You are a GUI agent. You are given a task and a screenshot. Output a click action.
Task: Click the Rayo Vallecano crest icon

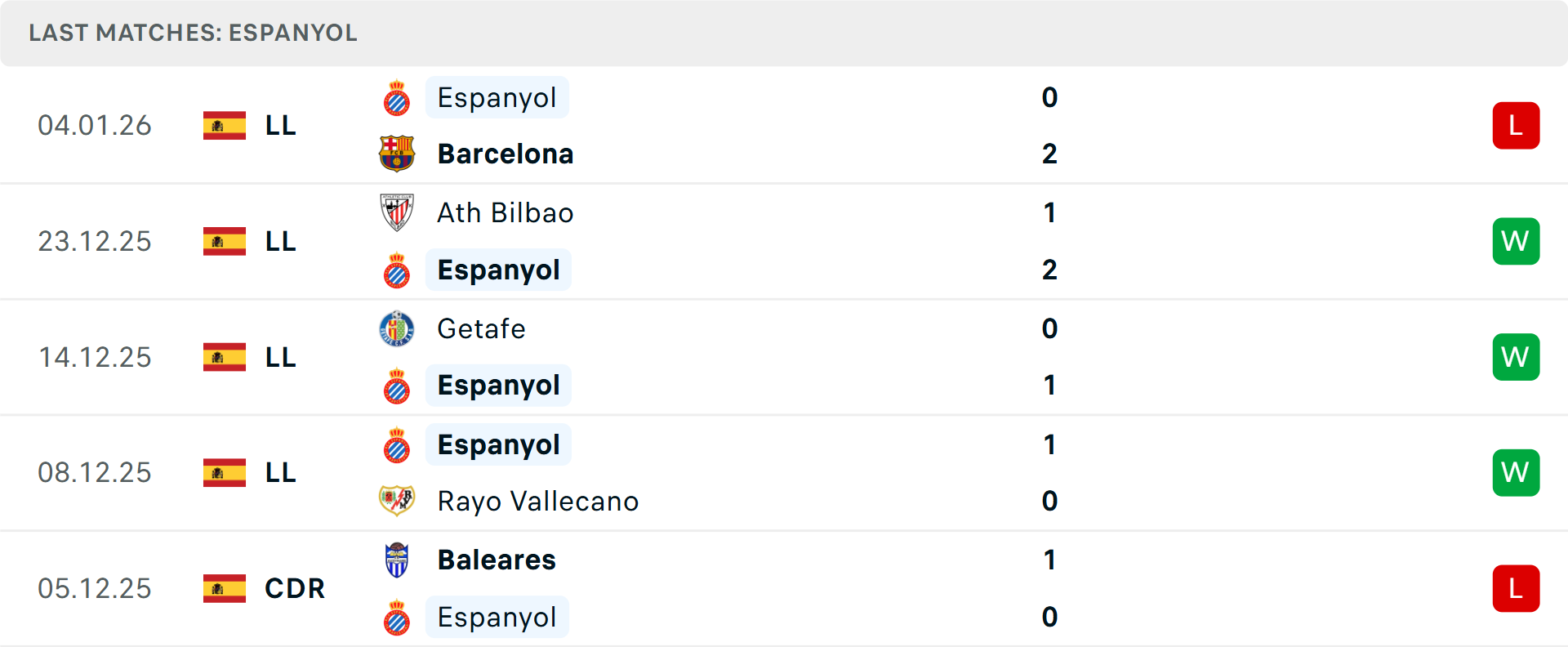coord(397,501)
